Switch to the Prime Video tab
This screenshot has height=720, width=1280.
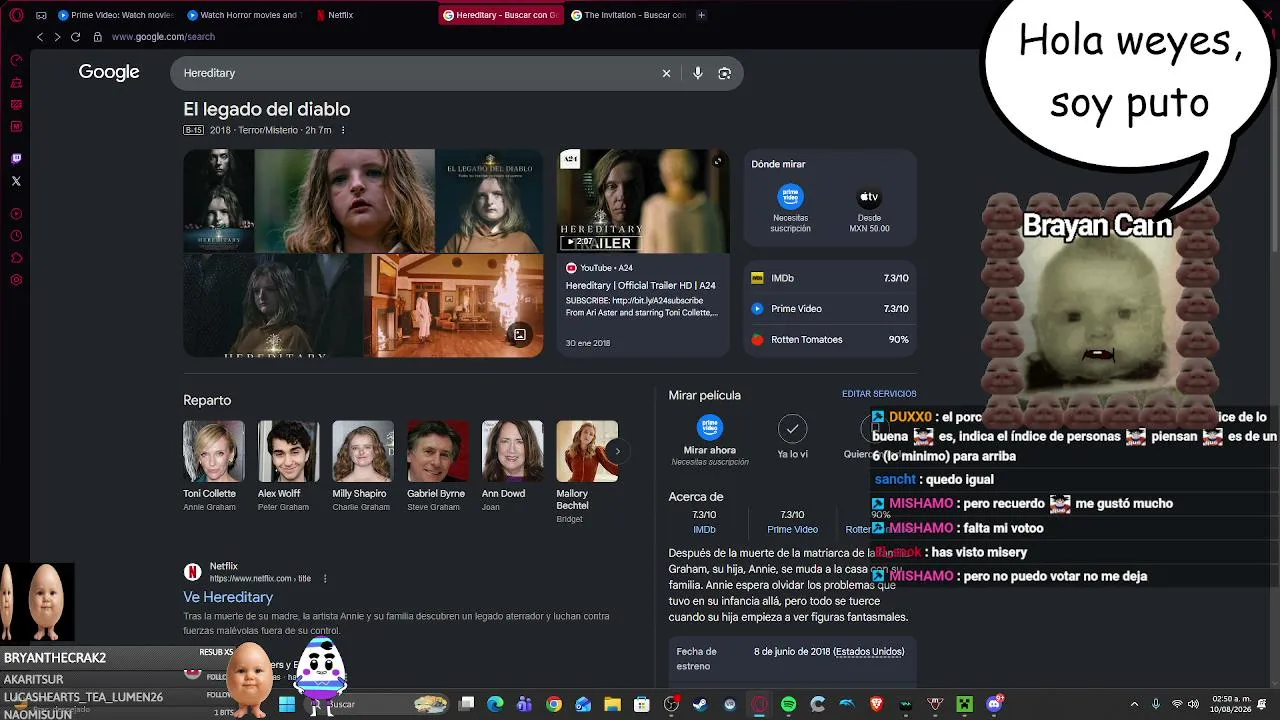tap(115, 15)
